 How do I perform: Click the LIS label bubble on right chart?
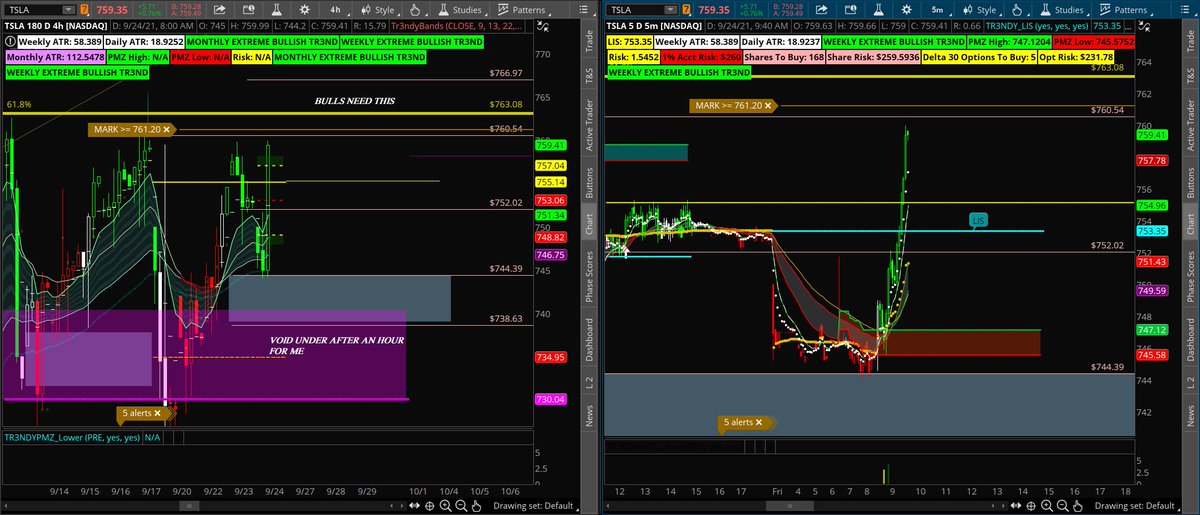pos(977,221)
